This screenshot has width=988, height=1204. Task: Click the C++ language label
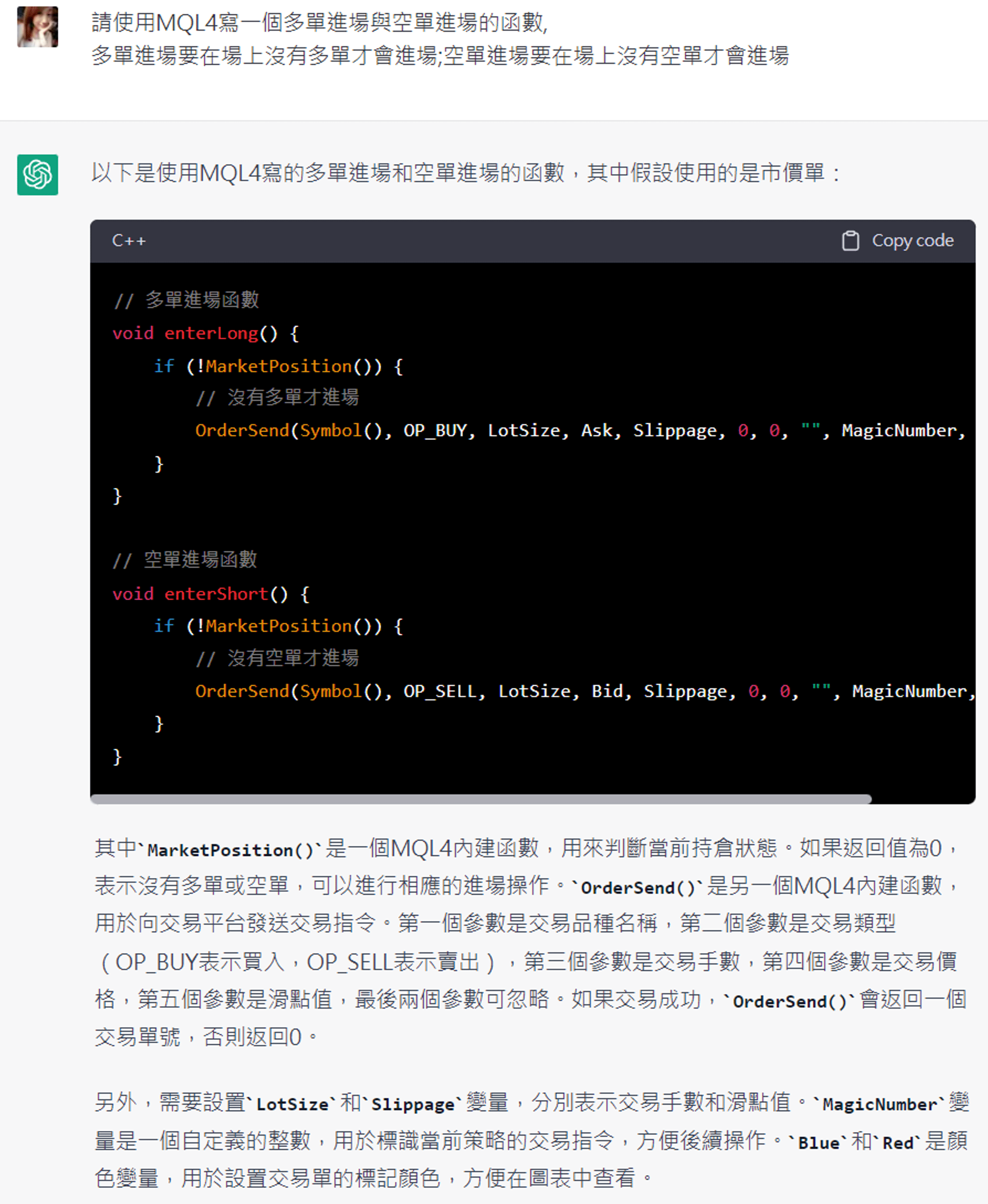point(129,240)
